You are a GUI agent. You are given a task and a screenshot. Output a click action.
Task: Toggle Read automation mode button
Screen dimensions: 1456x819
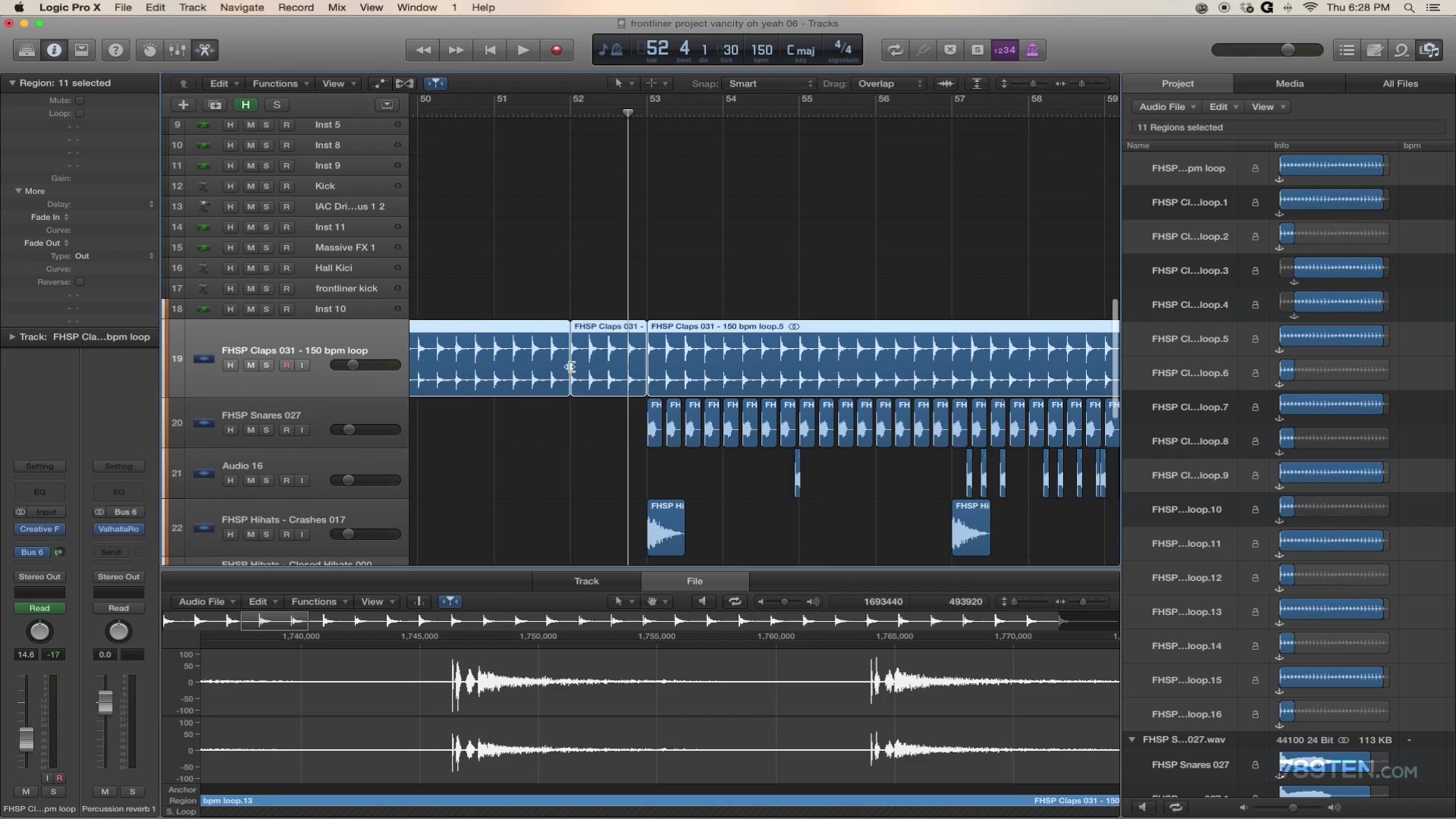(39, 608)
